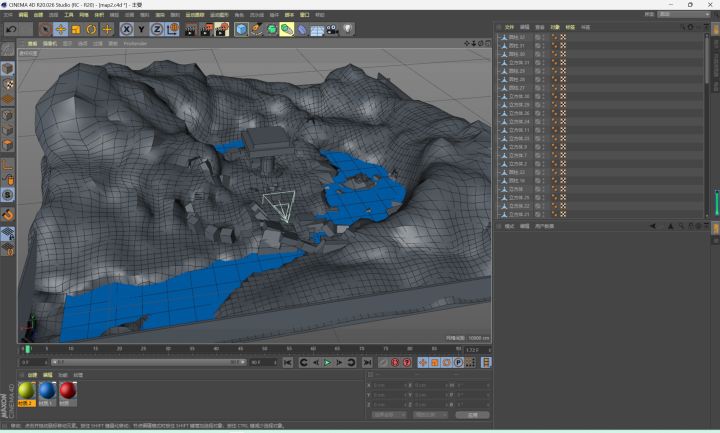Switch to Model mode in left toolbar
Image resolution: width=720 pixels, height=433 pixels.
(x=8, y=69)
